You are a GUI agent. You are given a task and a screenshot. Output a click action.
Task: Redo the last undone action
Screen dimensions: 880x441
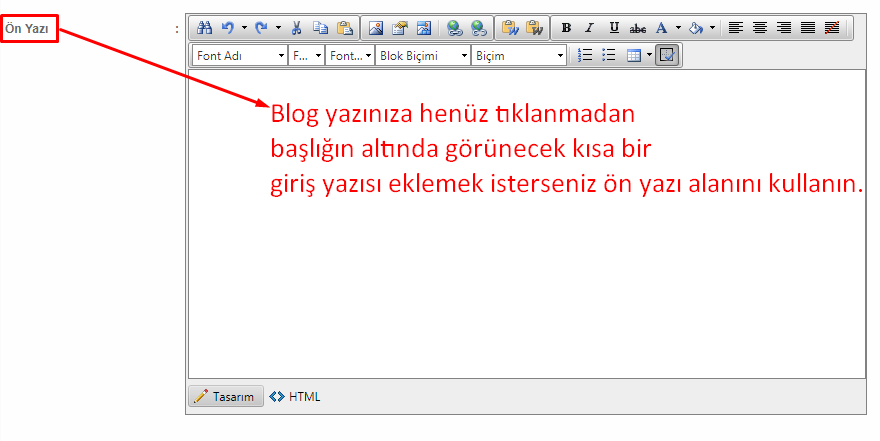point(261,27)
